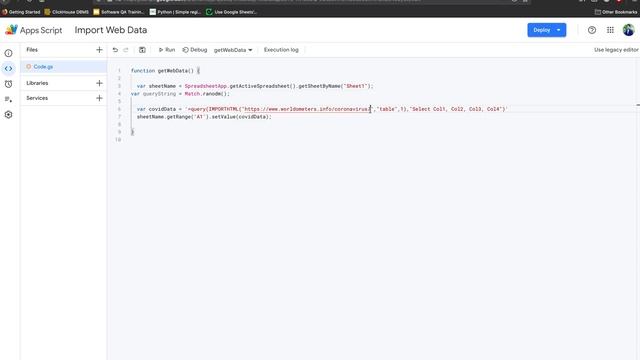Click the Libraries section label
This screenshot has width=640, height=360.
(37, 83)
